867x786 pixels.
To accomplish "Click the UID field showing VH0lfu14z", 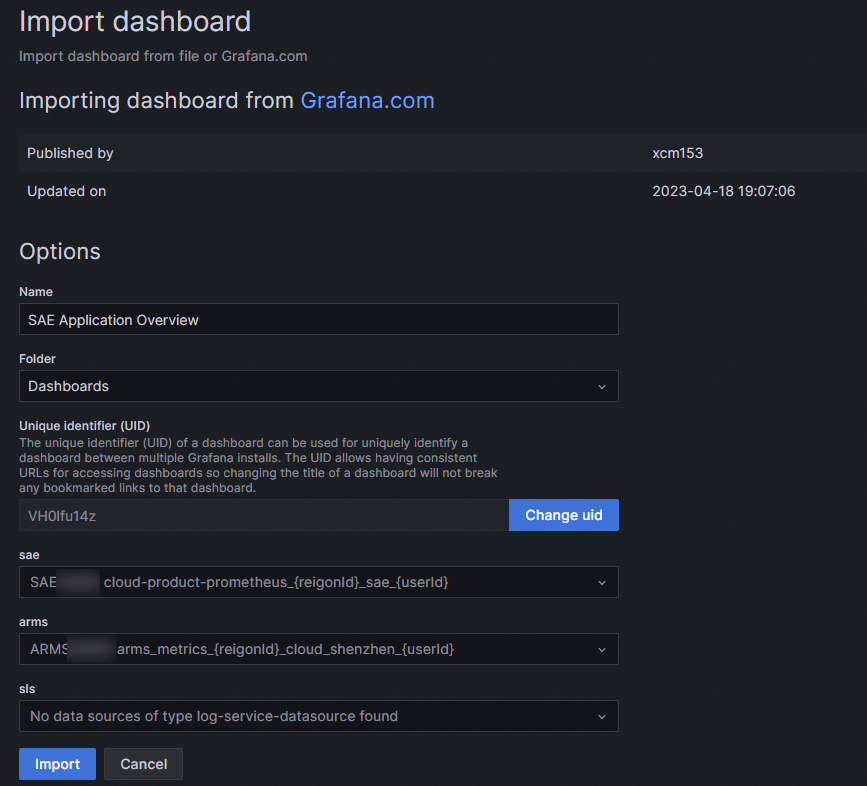I will tap(264, 515).
